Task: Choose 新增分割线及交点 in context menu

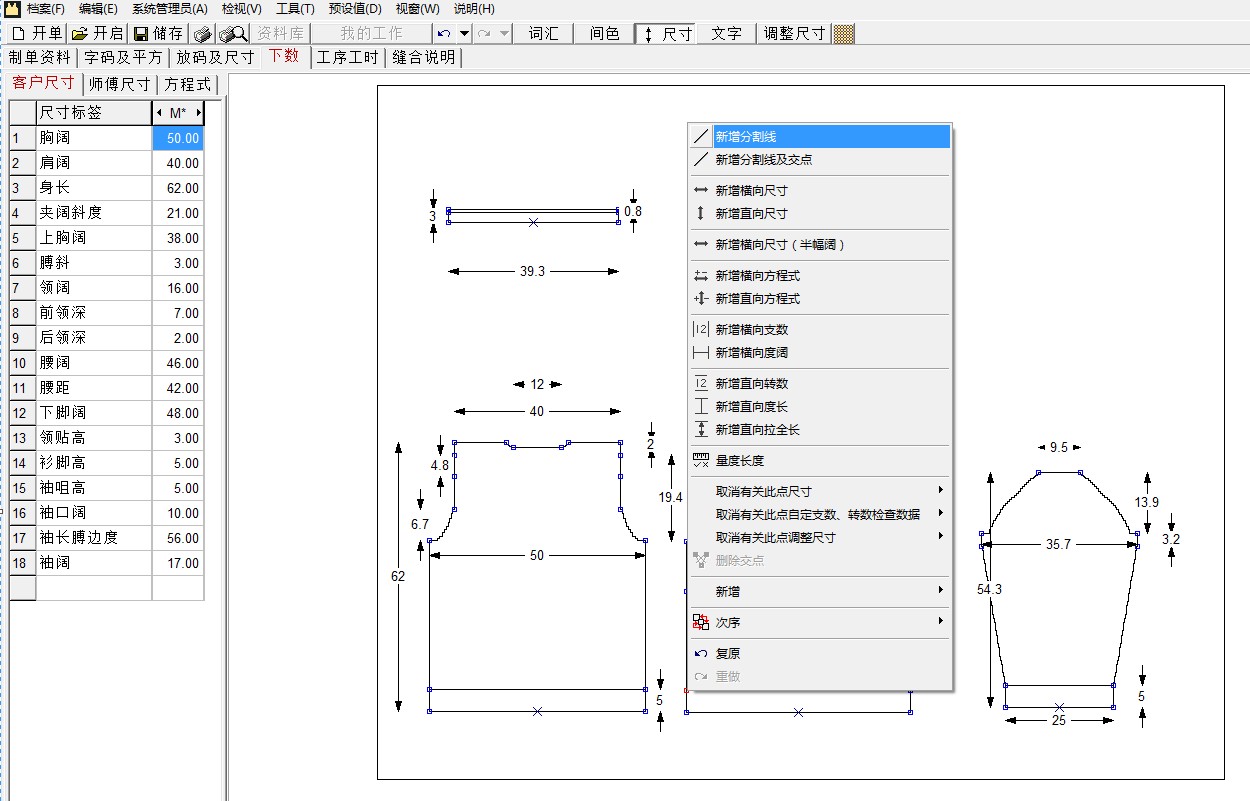Action: 820,159
